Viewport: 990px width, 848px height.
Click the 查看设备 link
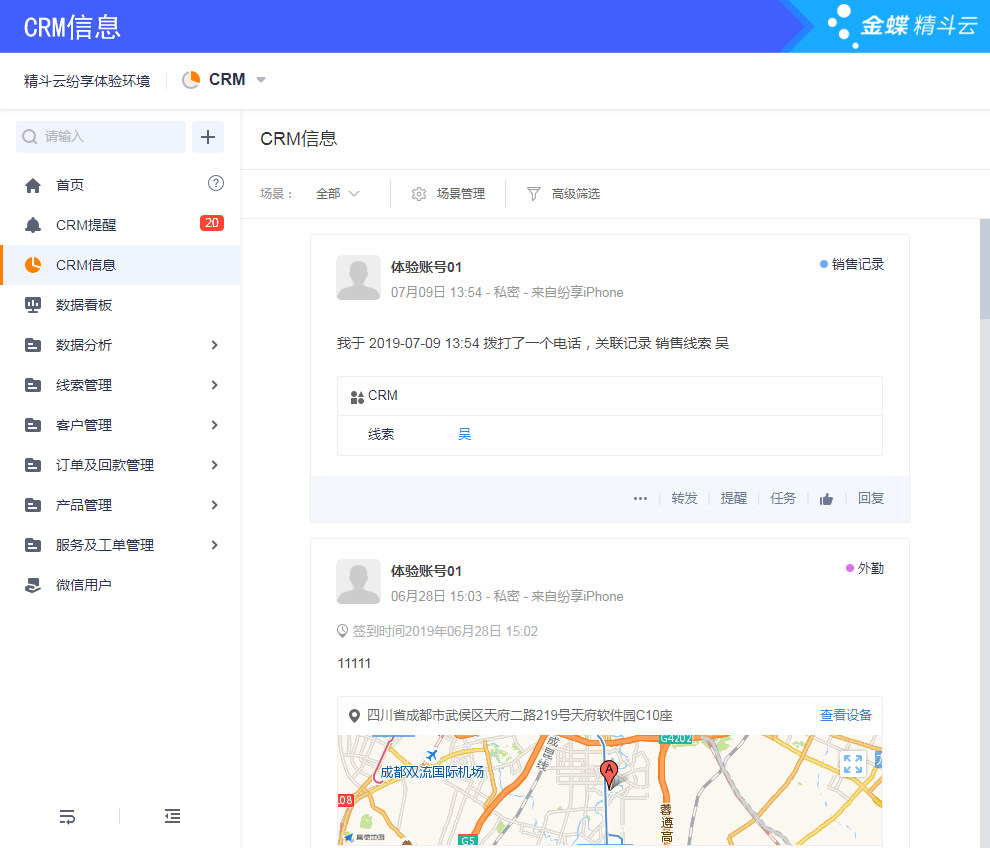pyautogui.click(x=845, y=715)
